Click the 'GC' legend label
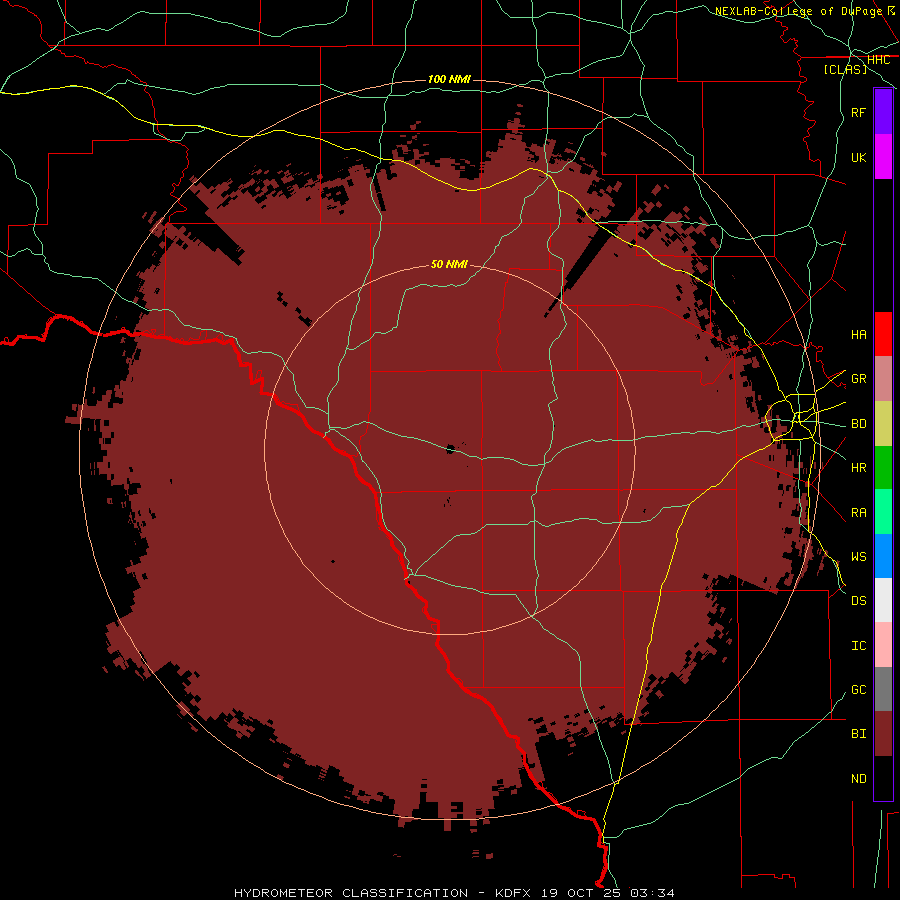This screenshot has width=900, height=900. coord(858,690)
